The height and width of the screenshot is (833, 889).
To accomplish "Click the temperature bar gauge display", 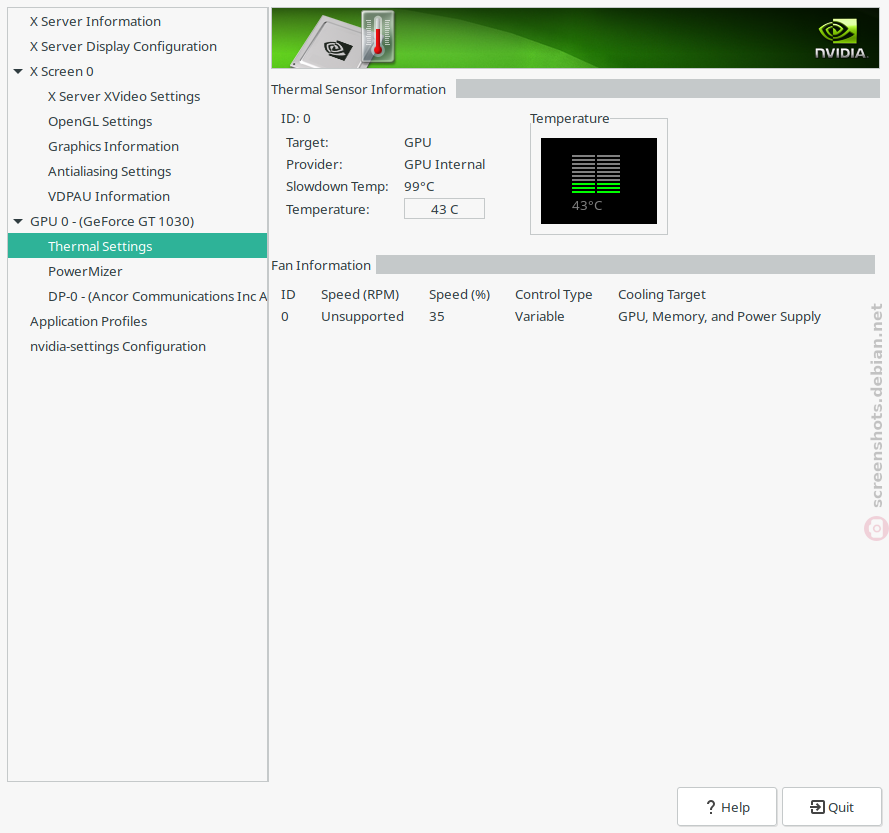I will click(599, 180).
